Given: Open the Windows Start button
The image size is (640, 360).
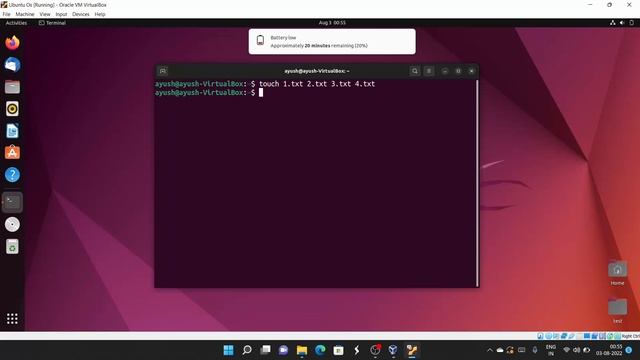Looking at the screenshot, I should click(229, 350).
